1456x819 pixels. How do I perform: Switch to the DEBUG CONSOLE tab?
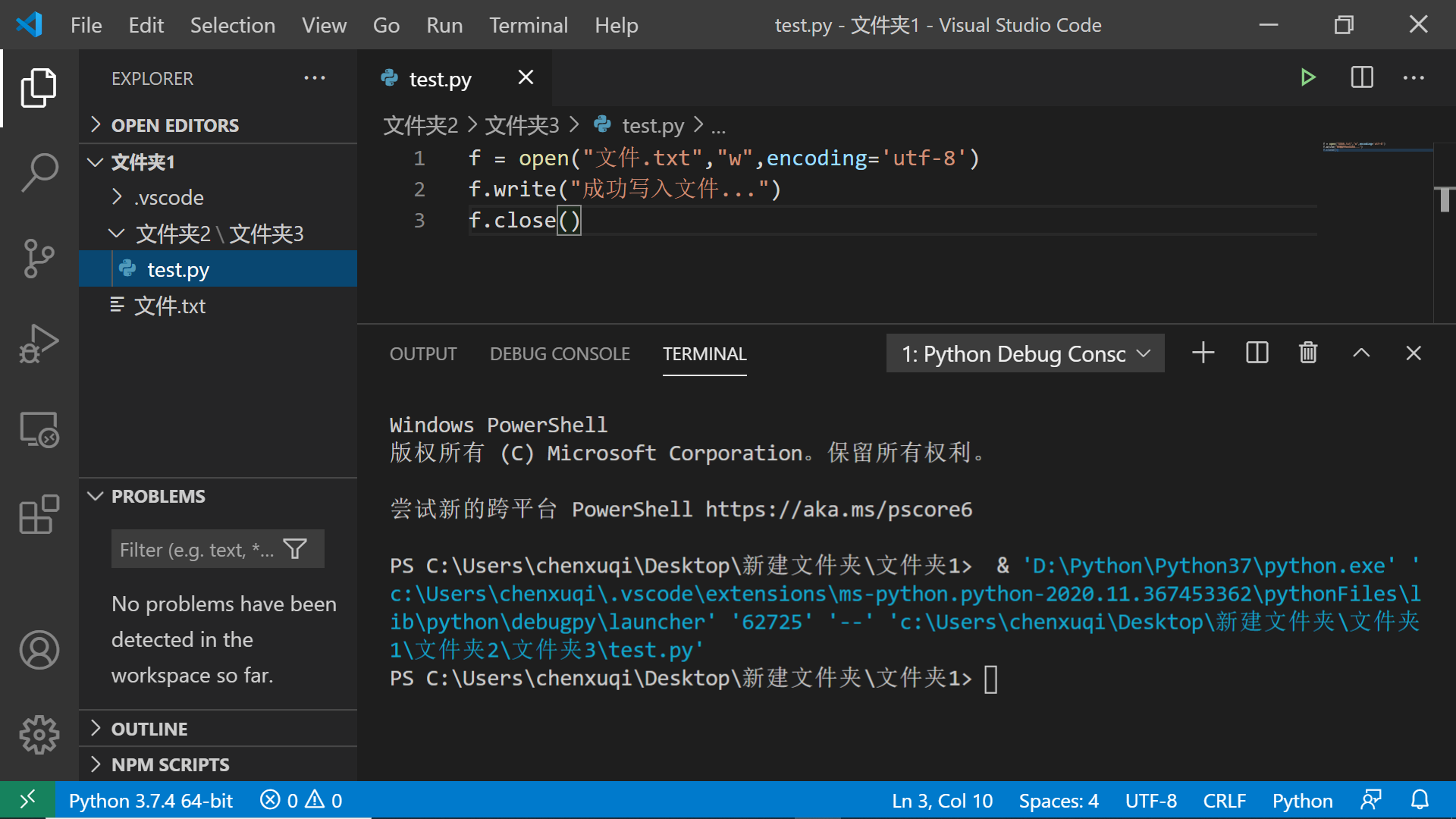pyautogui.click(x=560, y=354)
